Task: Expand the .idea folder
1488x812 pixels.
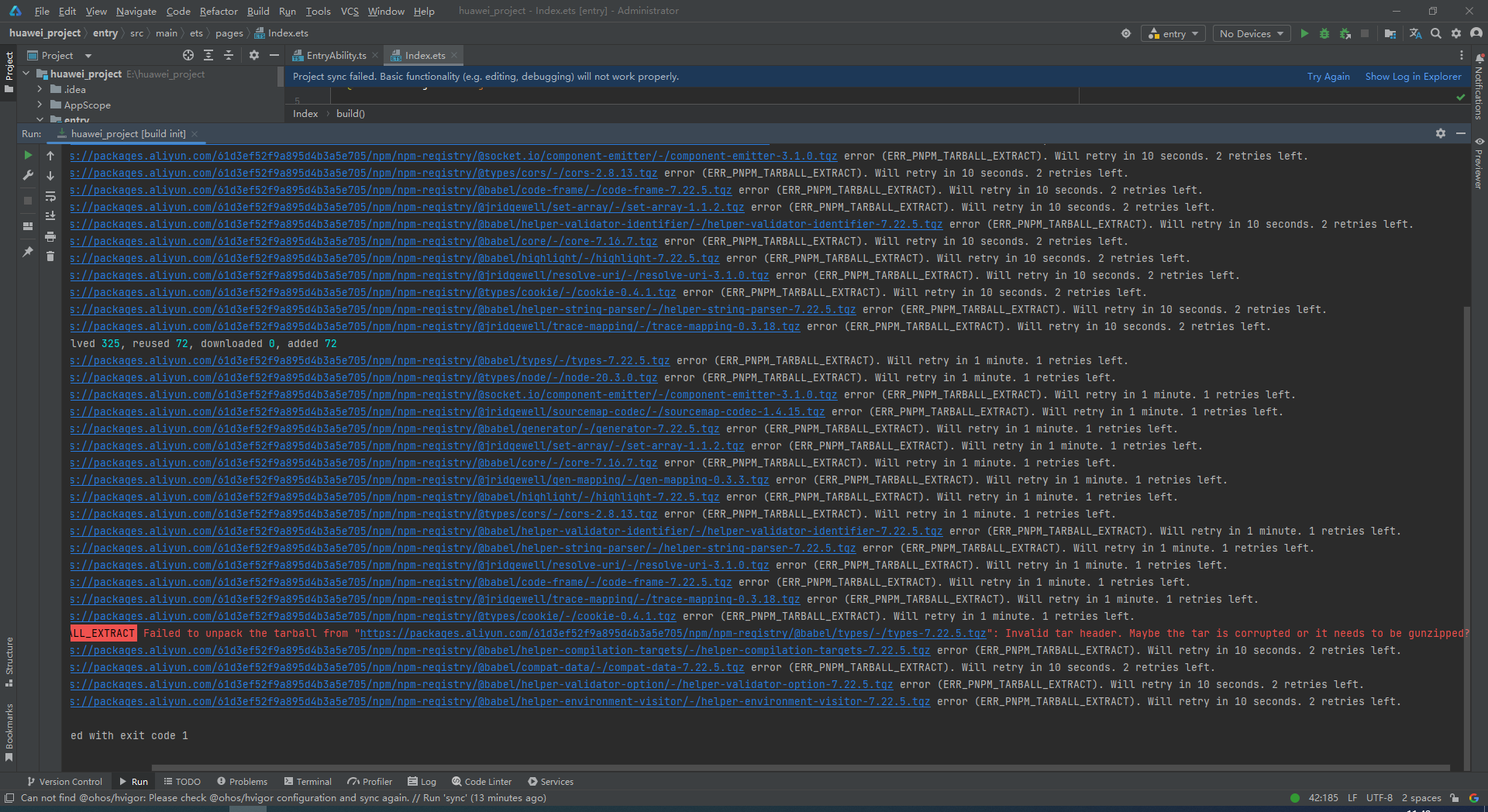Action: (x=40, y=89)
